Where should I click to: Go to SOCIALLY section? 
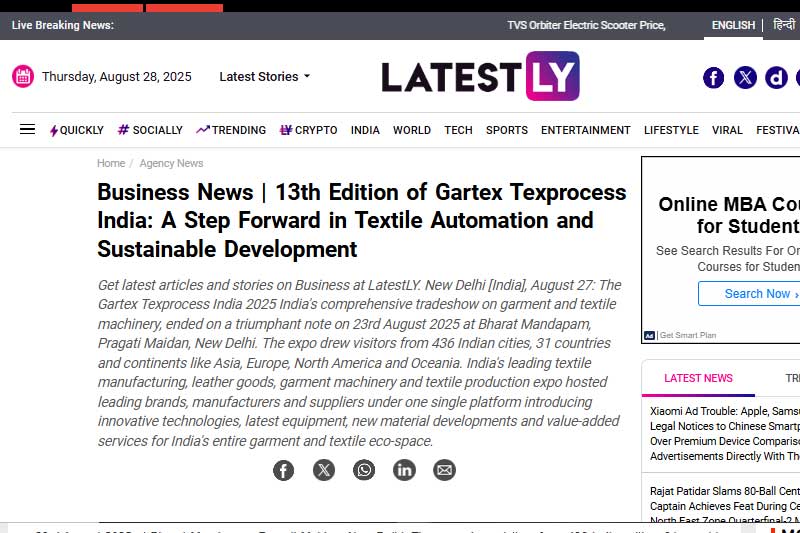[x=150, y=130]
